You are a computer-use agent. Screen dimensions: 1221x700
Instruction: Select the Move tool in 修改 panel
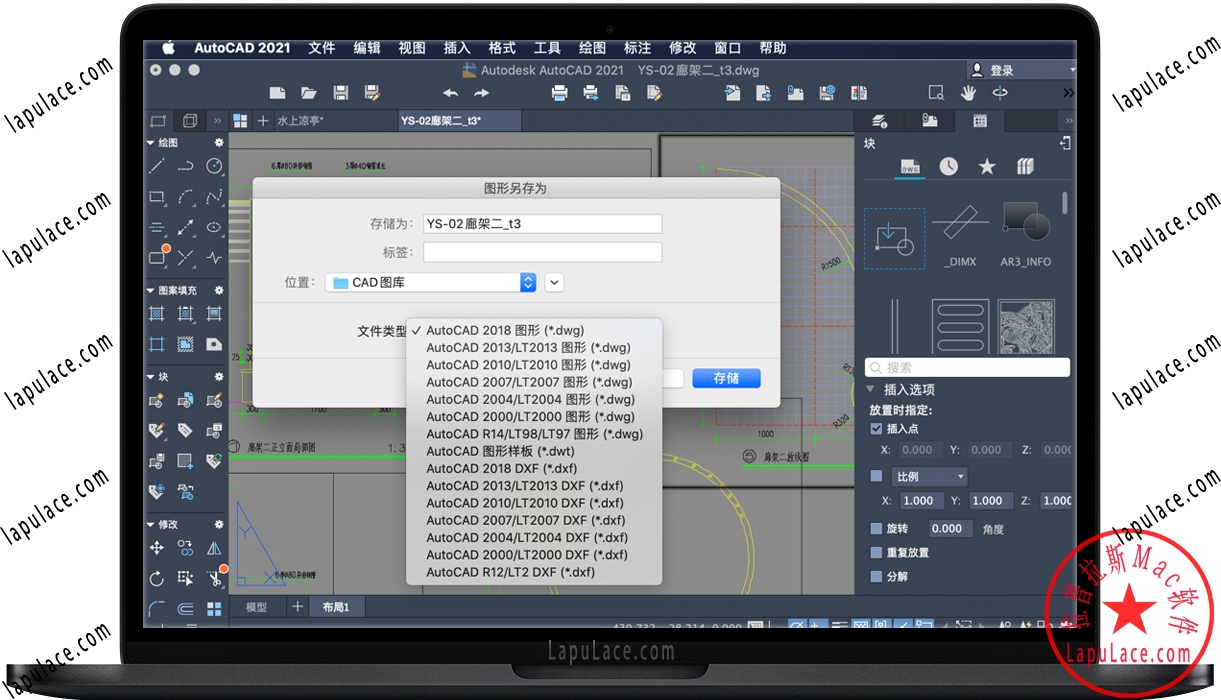pyautogui.click(x=157, y=548)
